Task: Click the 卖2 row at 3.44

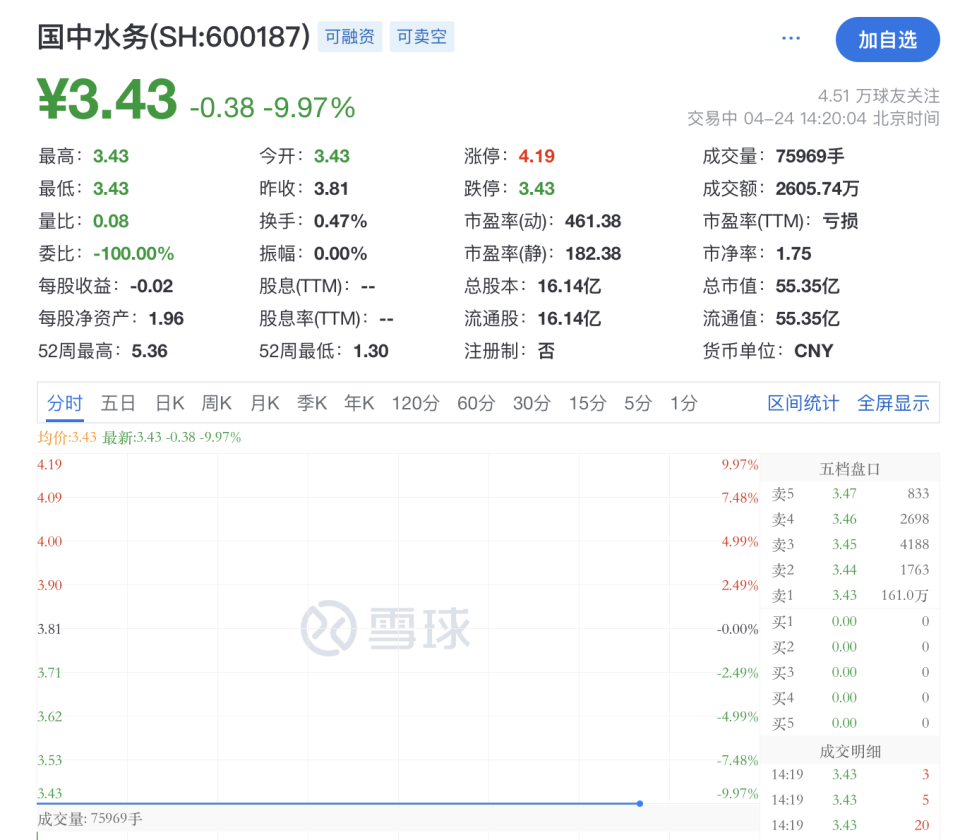Action: (850, 570)
